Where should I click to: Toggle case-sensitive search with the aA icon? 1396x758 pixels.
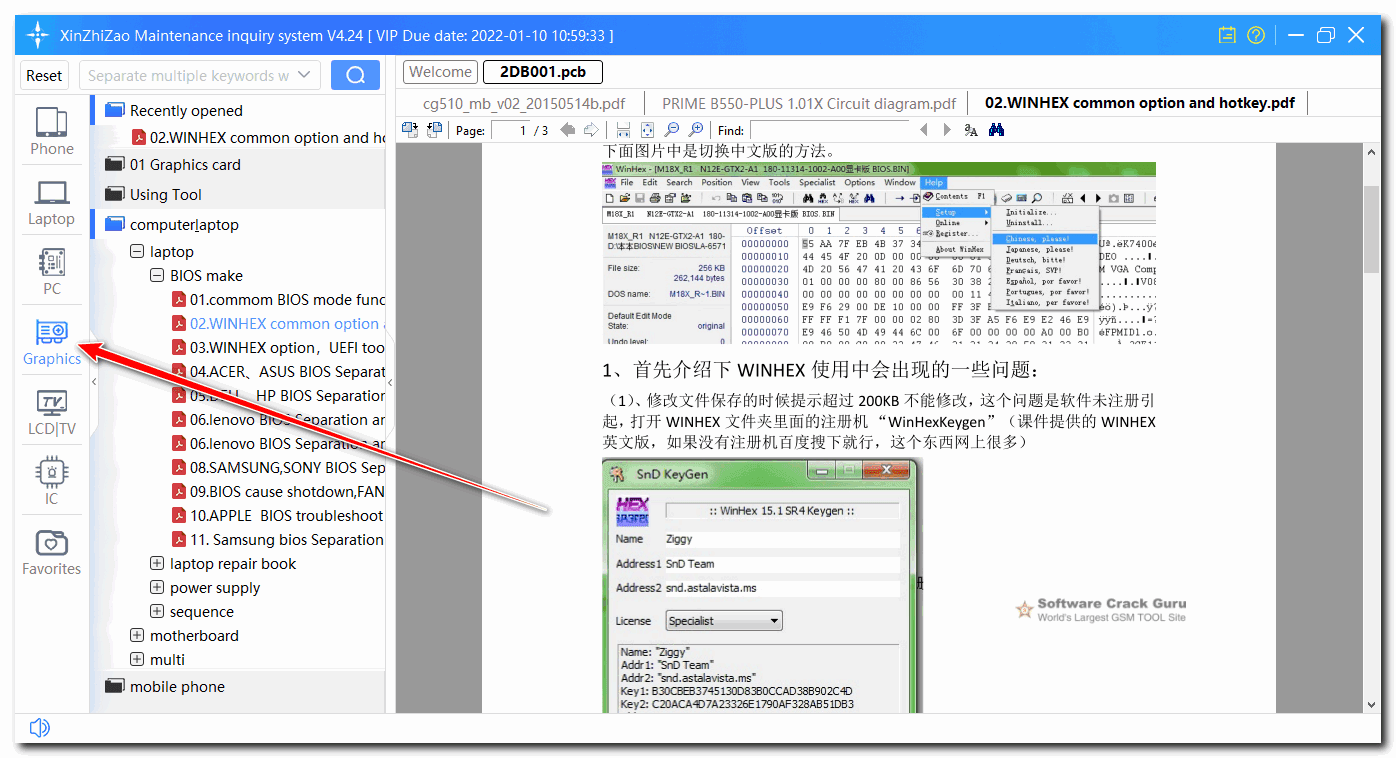click(970, 129)
